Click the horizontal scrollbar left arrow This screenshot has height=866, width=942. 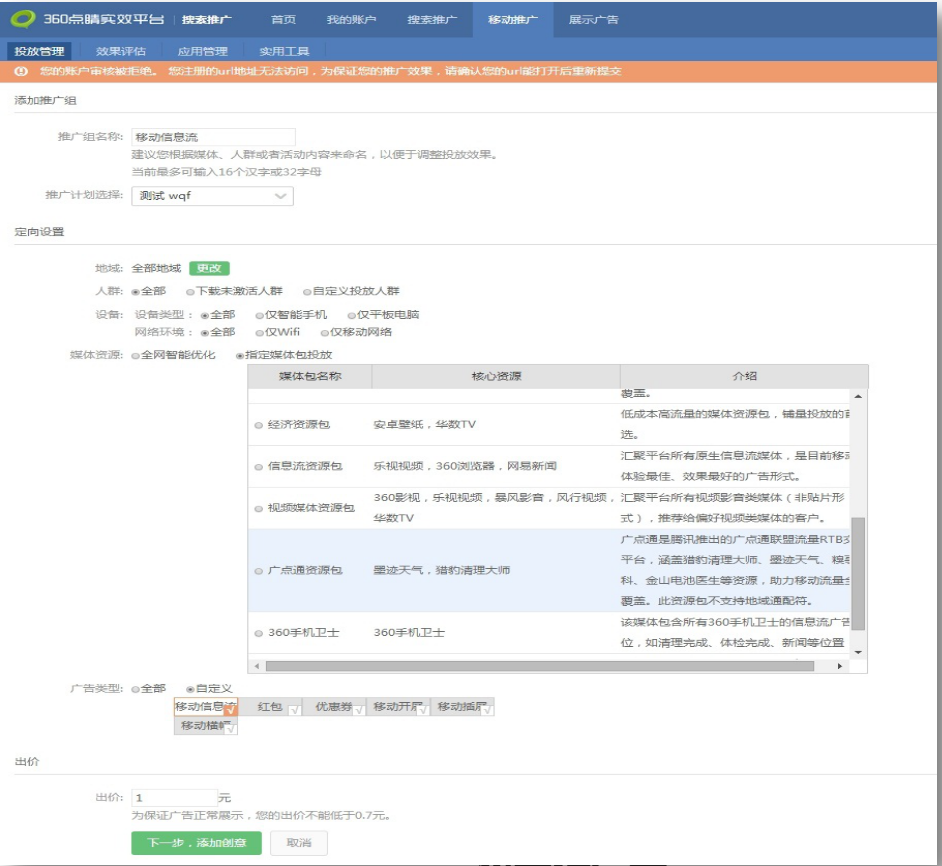tap(257, 666)
